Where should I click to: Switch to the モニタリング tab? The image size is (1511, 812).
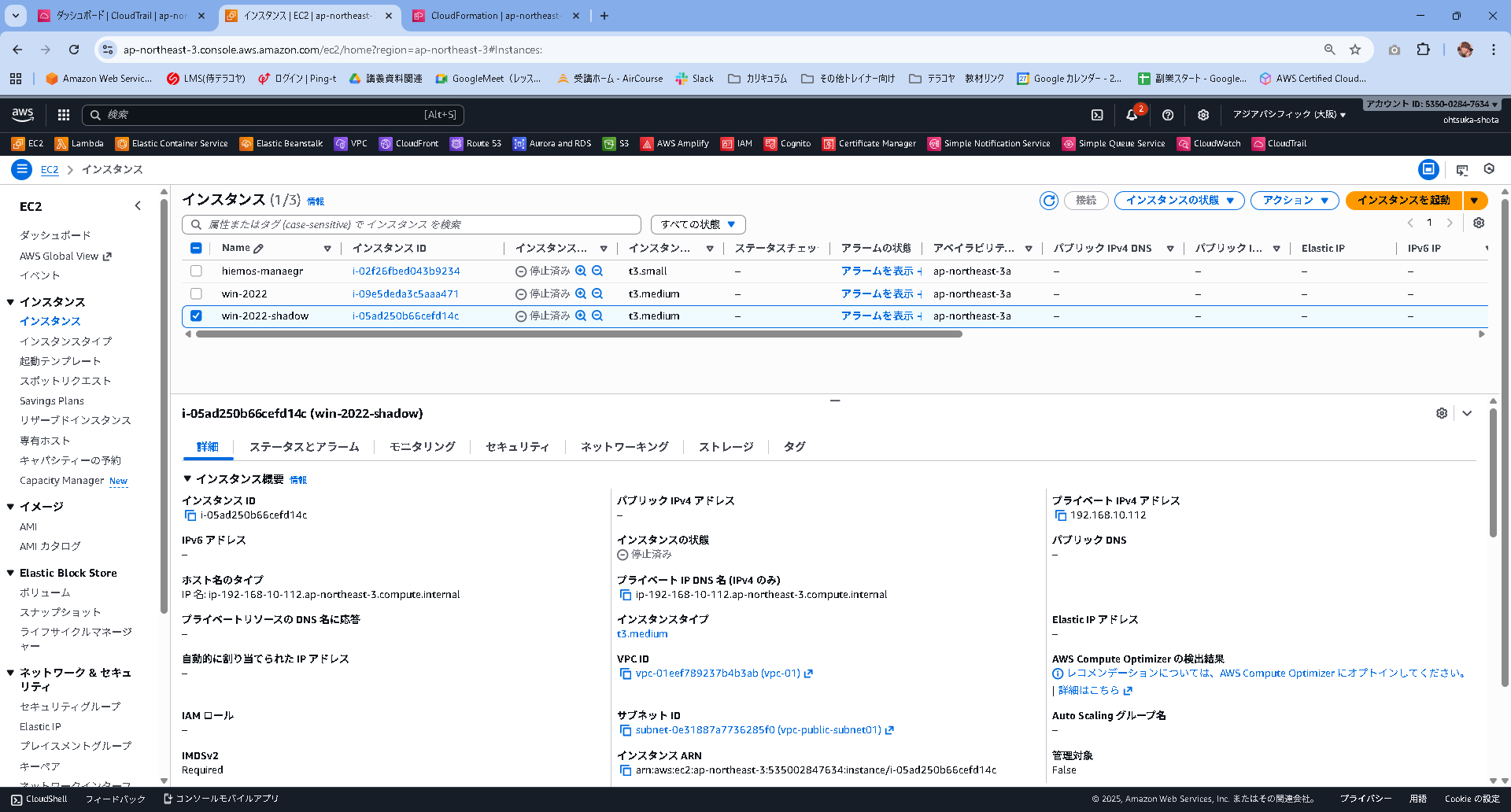click(422, 447)
